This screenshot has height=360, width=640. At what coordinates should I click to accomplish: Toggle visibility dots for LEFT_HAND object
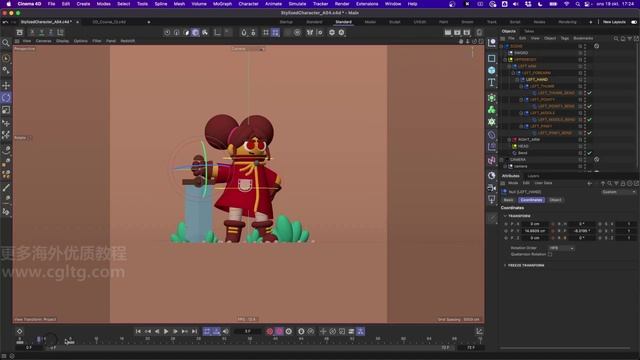585,80
